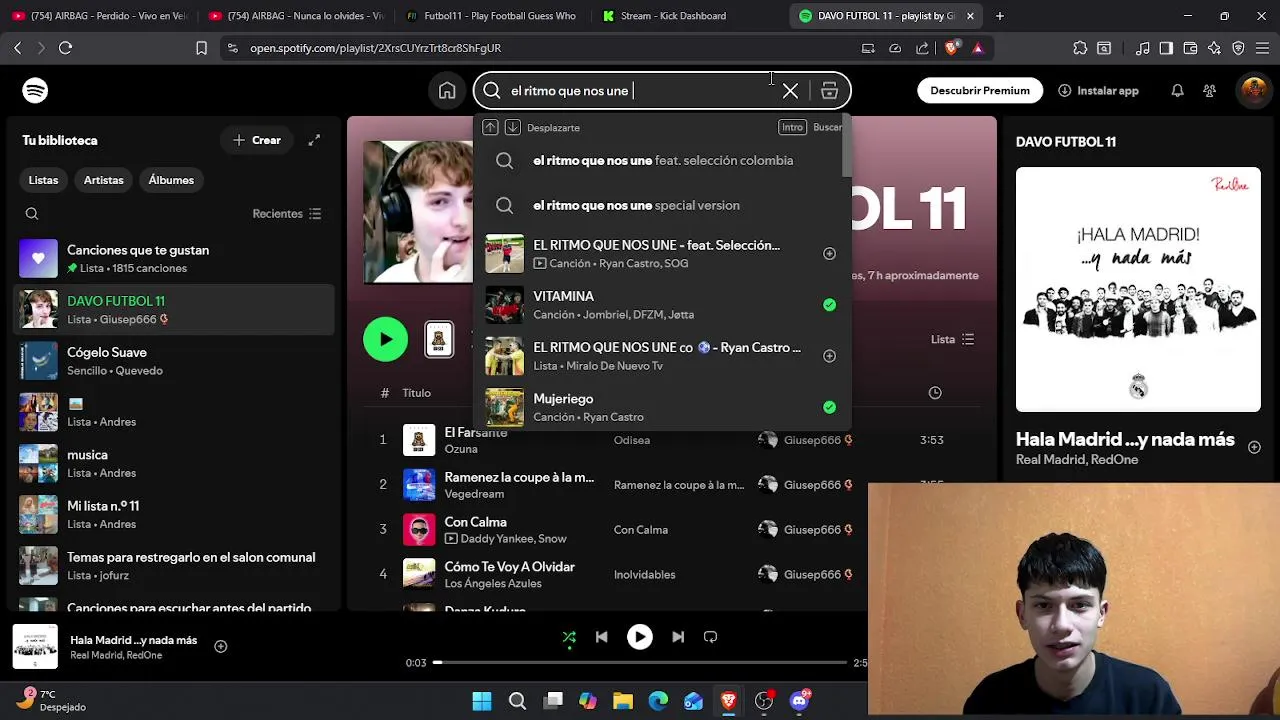This screenshot has width=1280, height=720.
Task: Open DAVO FUTBOL 11 library item
Action: pos(176,309)
